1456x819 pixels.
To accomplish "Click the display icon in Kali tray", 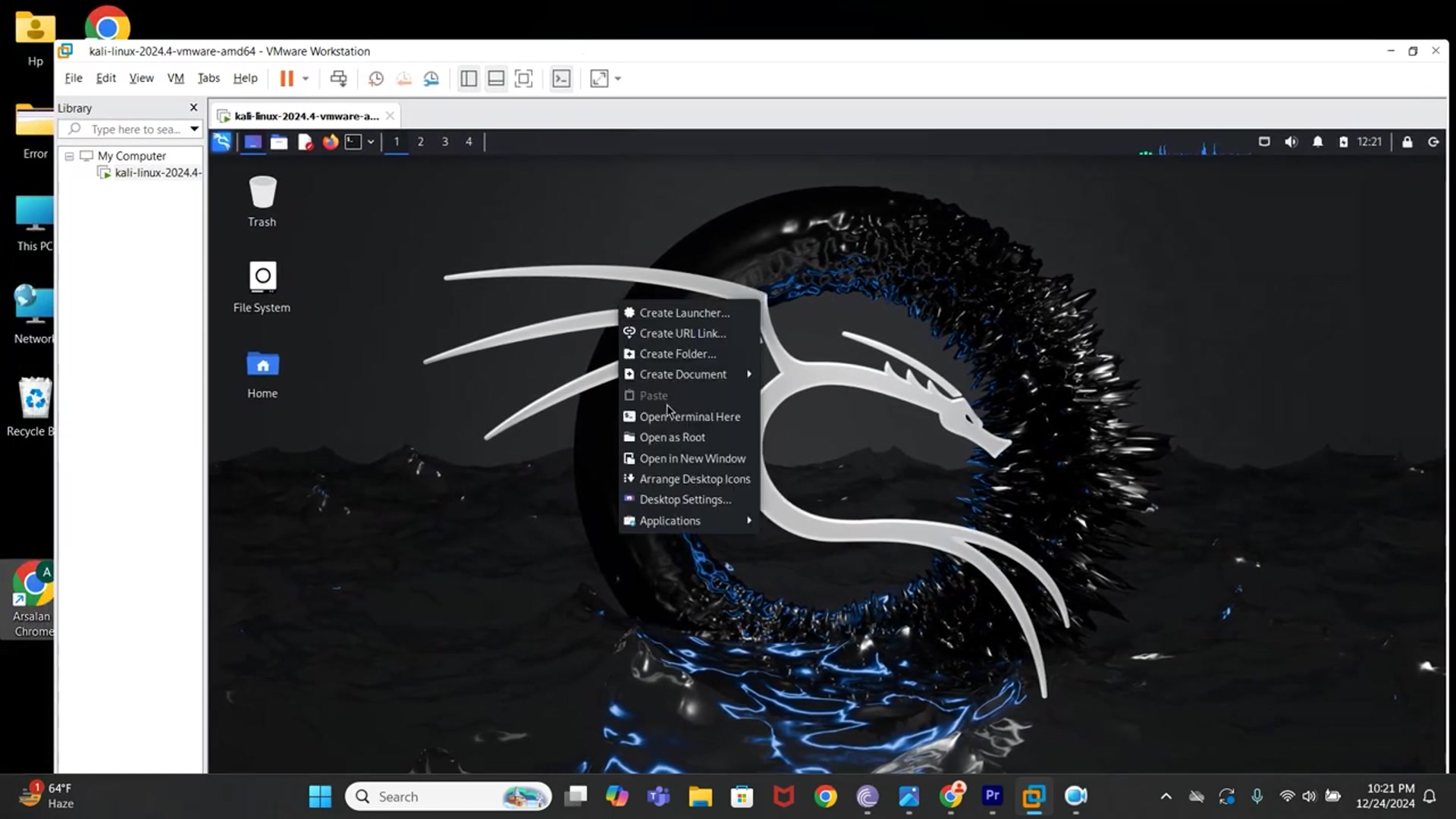I will (x=1264, y=142).
